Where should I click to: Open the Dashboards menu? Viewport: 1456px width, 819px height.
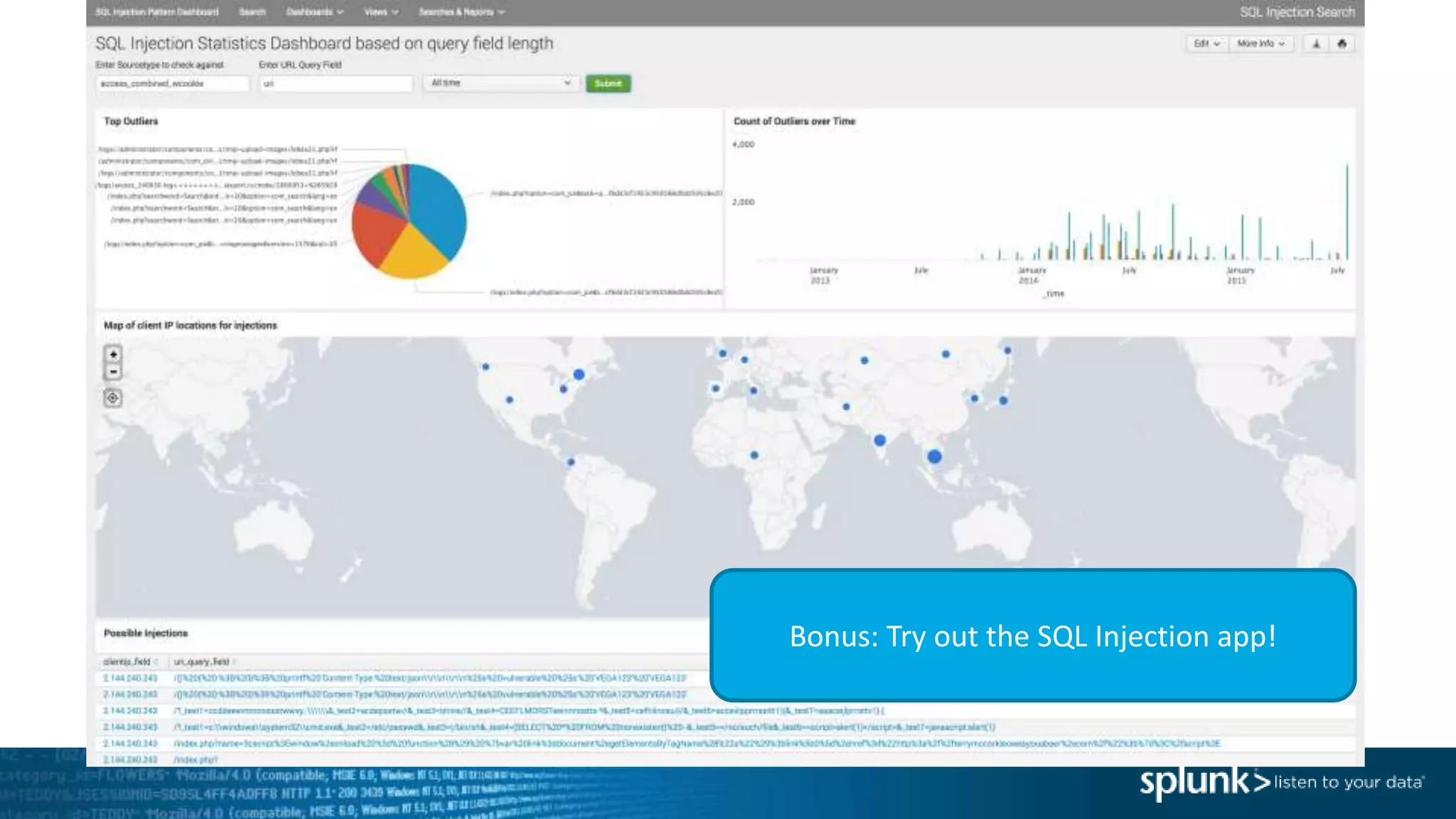pyautogui.click(x=314, y=12)
